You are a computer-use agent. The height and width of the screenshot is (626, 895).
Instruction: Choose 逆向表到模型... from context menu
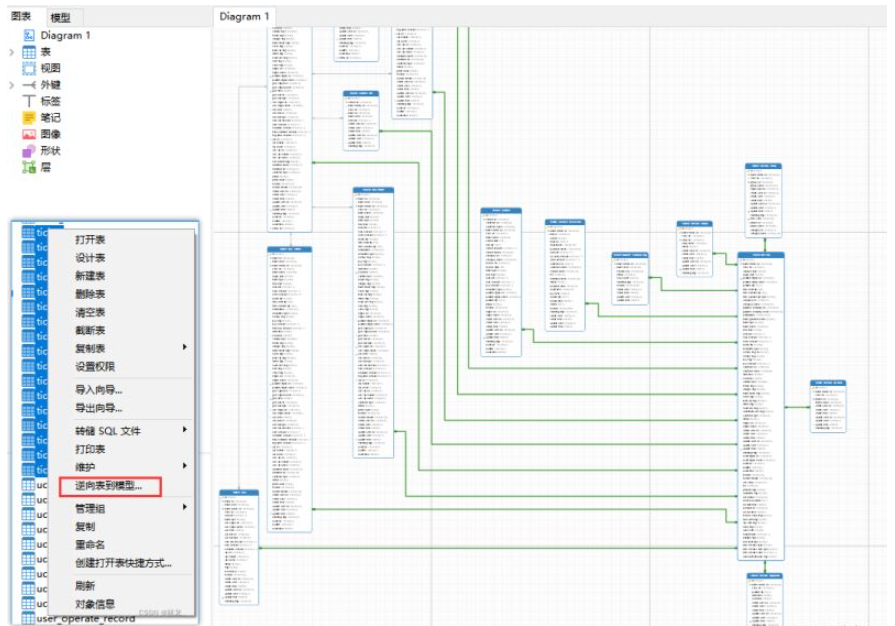109,487
